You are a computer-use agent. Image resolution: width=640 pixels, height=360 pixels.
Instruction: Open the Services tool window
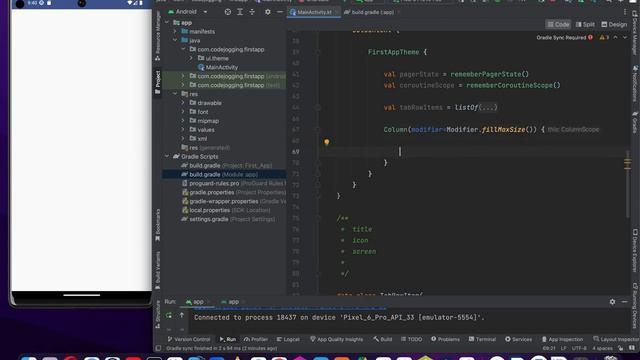click(518, 339)
